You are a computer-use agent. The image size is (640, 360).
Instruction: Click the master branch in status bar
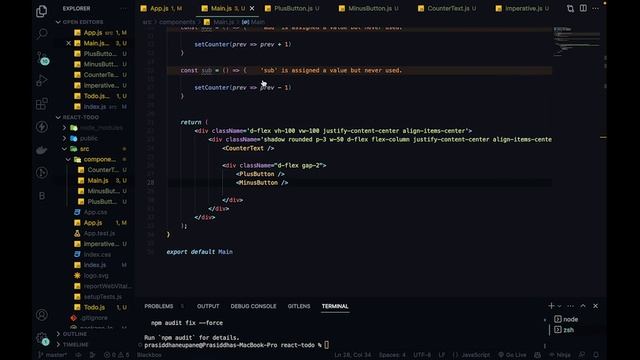pos(53,355)
